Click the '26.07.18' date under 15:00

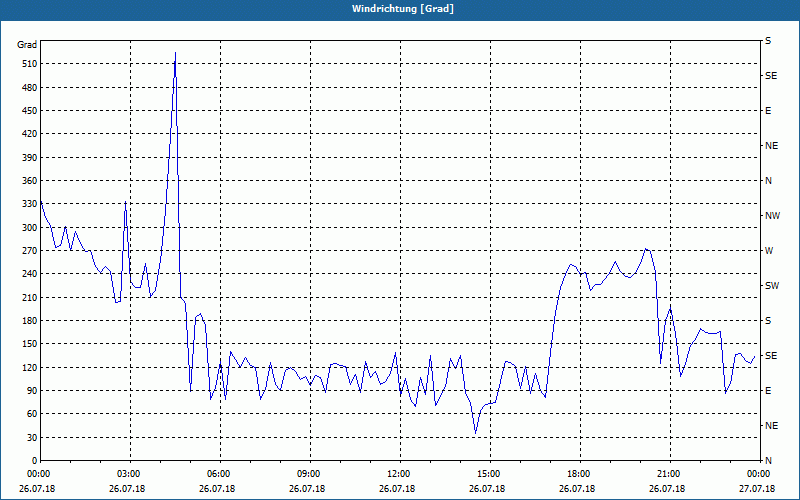487,489
